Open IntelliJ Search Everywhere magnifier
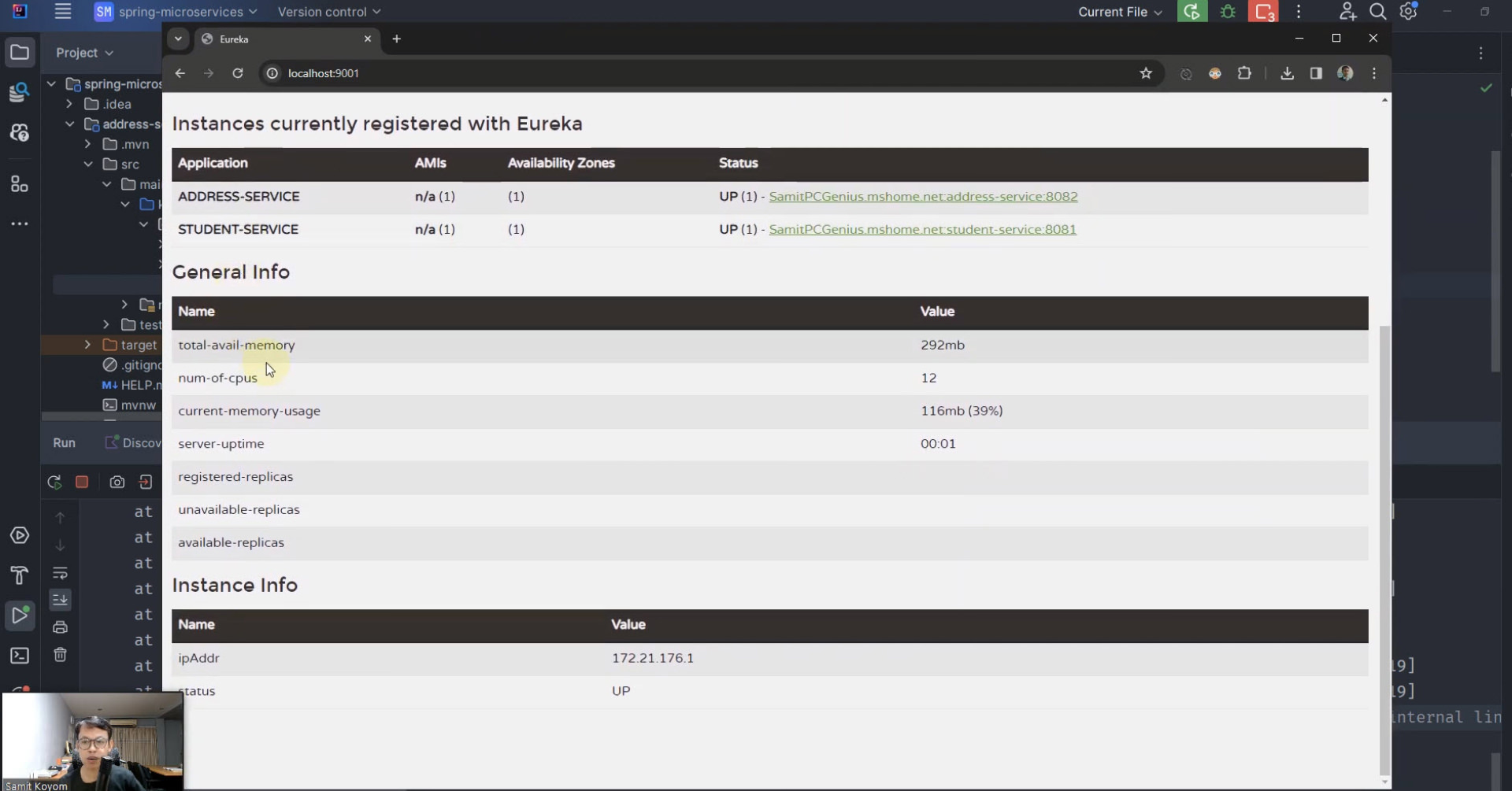Screen dimensions: 1512x791 1378,12
